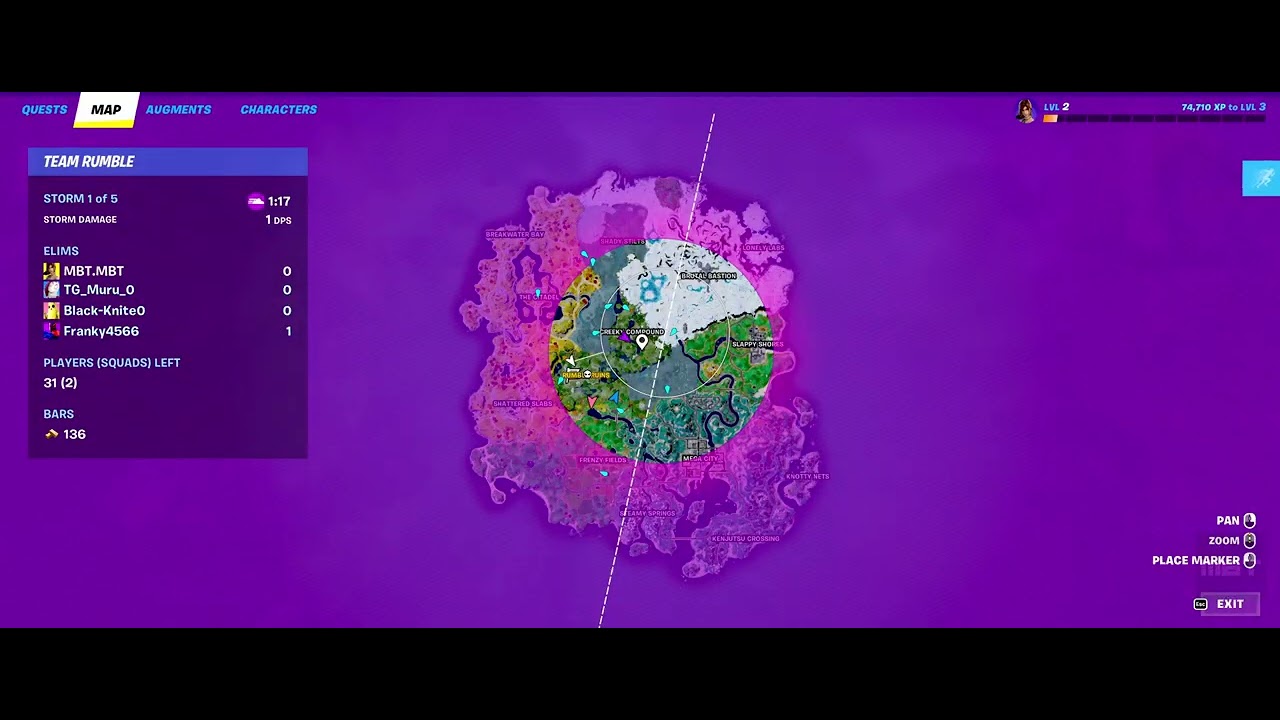Click the 'STORM DAMAGE' label
Image resolution: width=1280 pixels, height=720 pixels.
[x=80, y=220]
